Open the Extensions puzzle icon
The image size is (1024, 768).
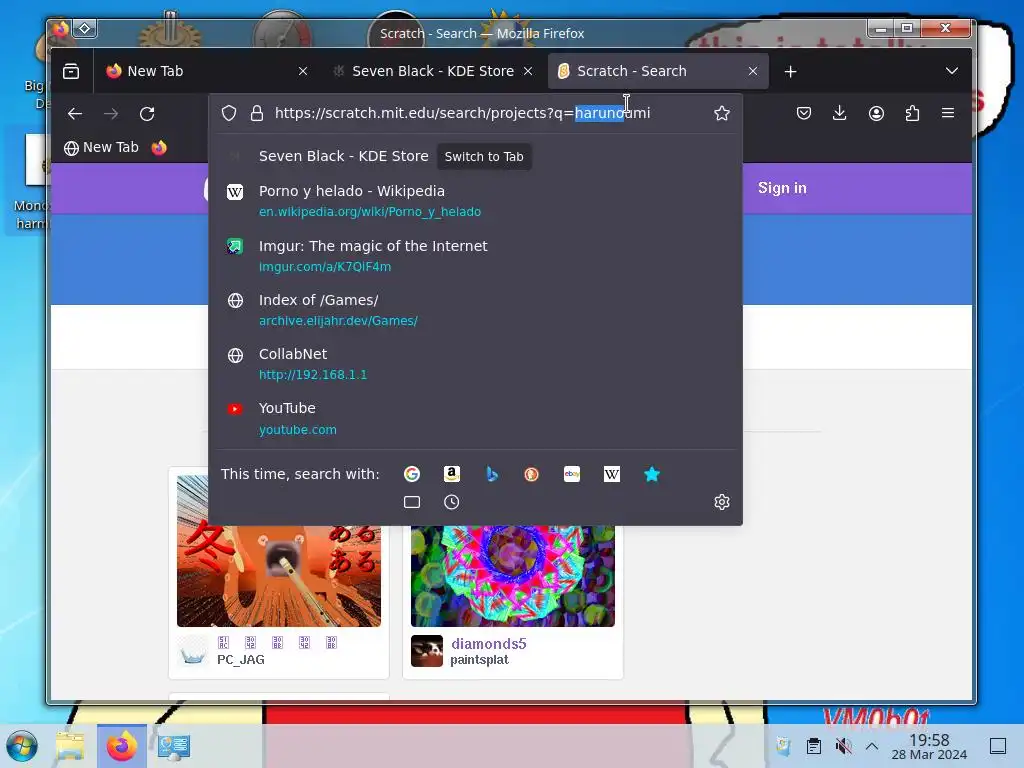click(912, 113)
